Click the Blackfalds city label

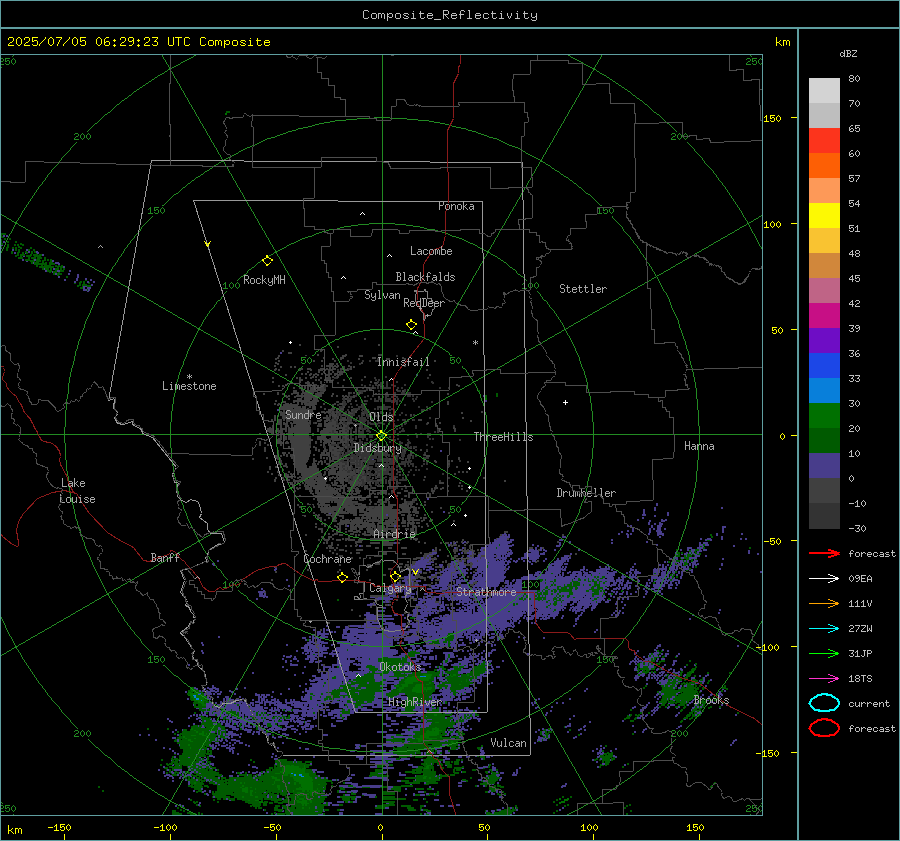coord(425,277)
